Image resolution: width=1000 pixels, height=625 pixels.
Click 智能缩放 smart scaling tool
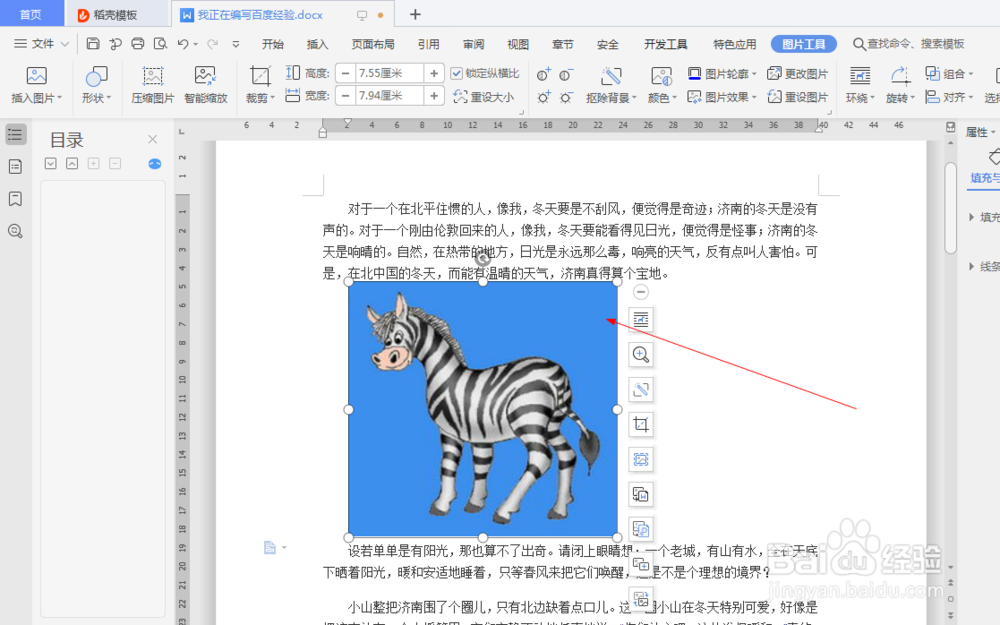click(205, 84)
